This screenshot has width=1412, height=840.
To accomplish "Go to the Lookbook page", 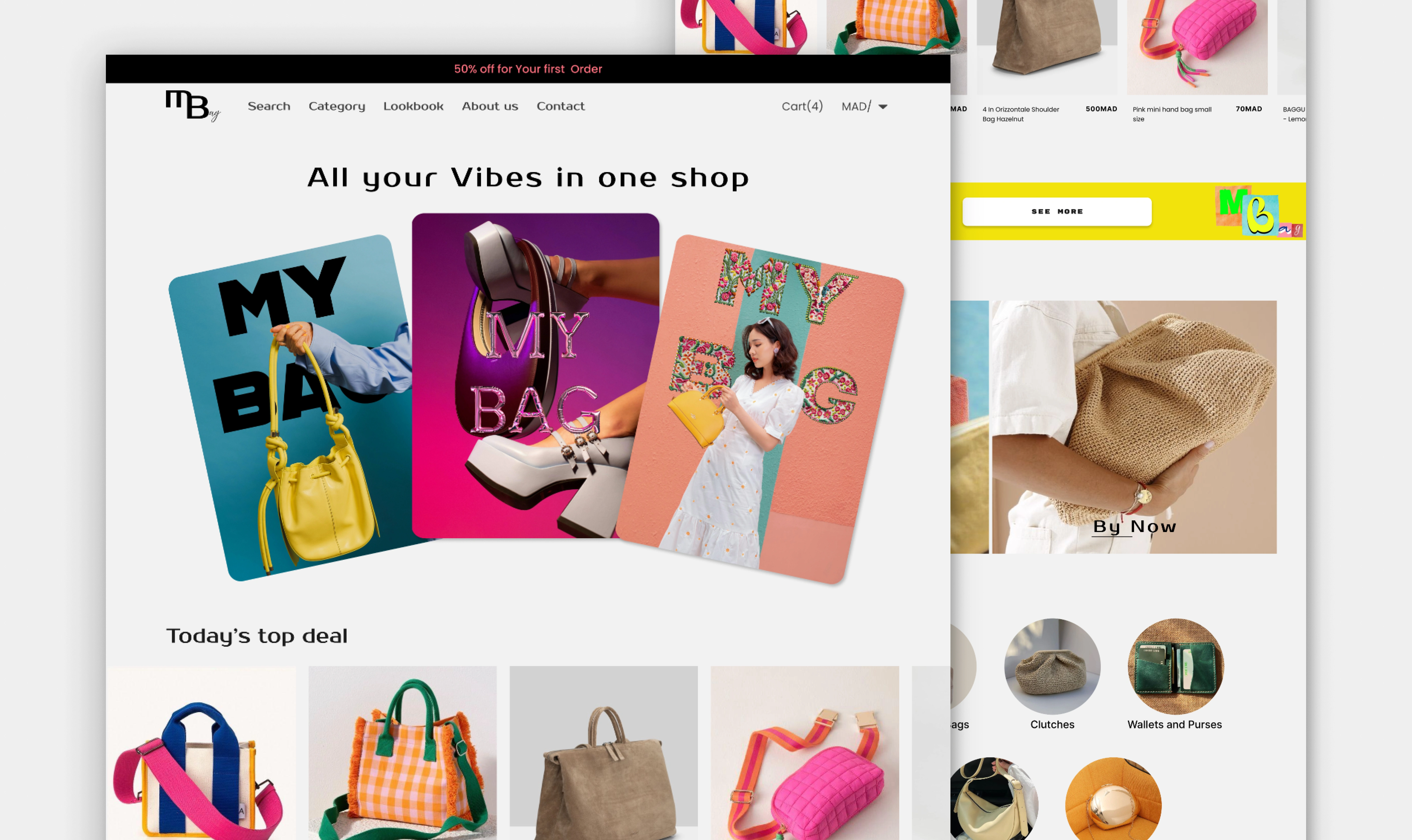I will pyautogui.click(x=413, y=106).
